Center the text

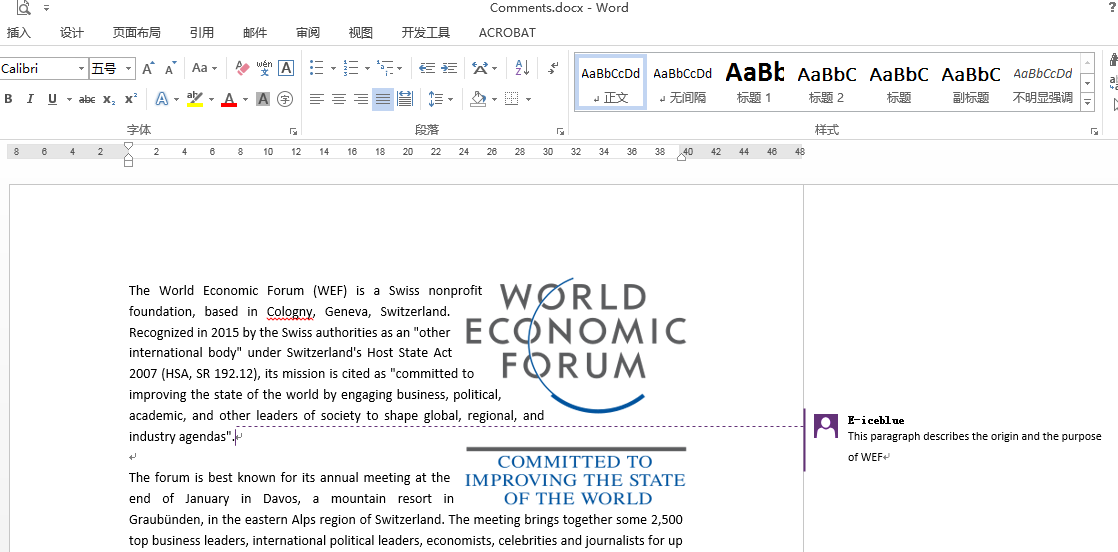(x=339, y=99)
